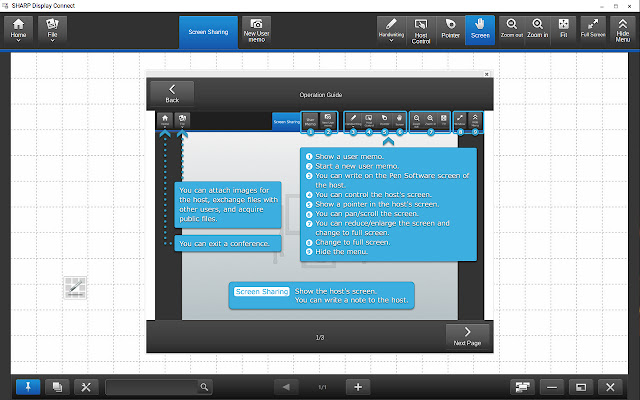Switch to the Screen Sharing tab
This screenshot has width=640, height=400.
208,32
